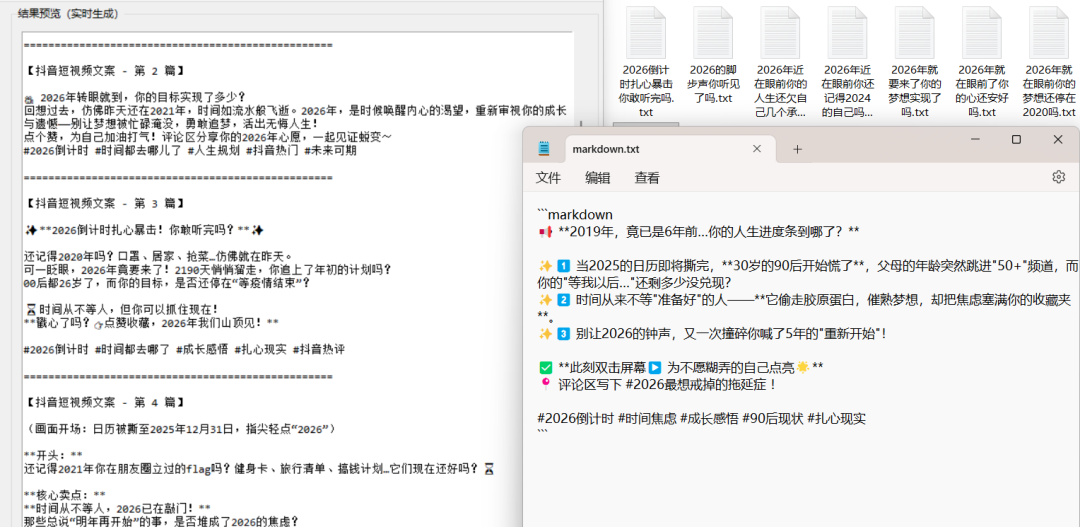1080x527 pixels.
Task: Click the preview text area
Action: point(298,279)
